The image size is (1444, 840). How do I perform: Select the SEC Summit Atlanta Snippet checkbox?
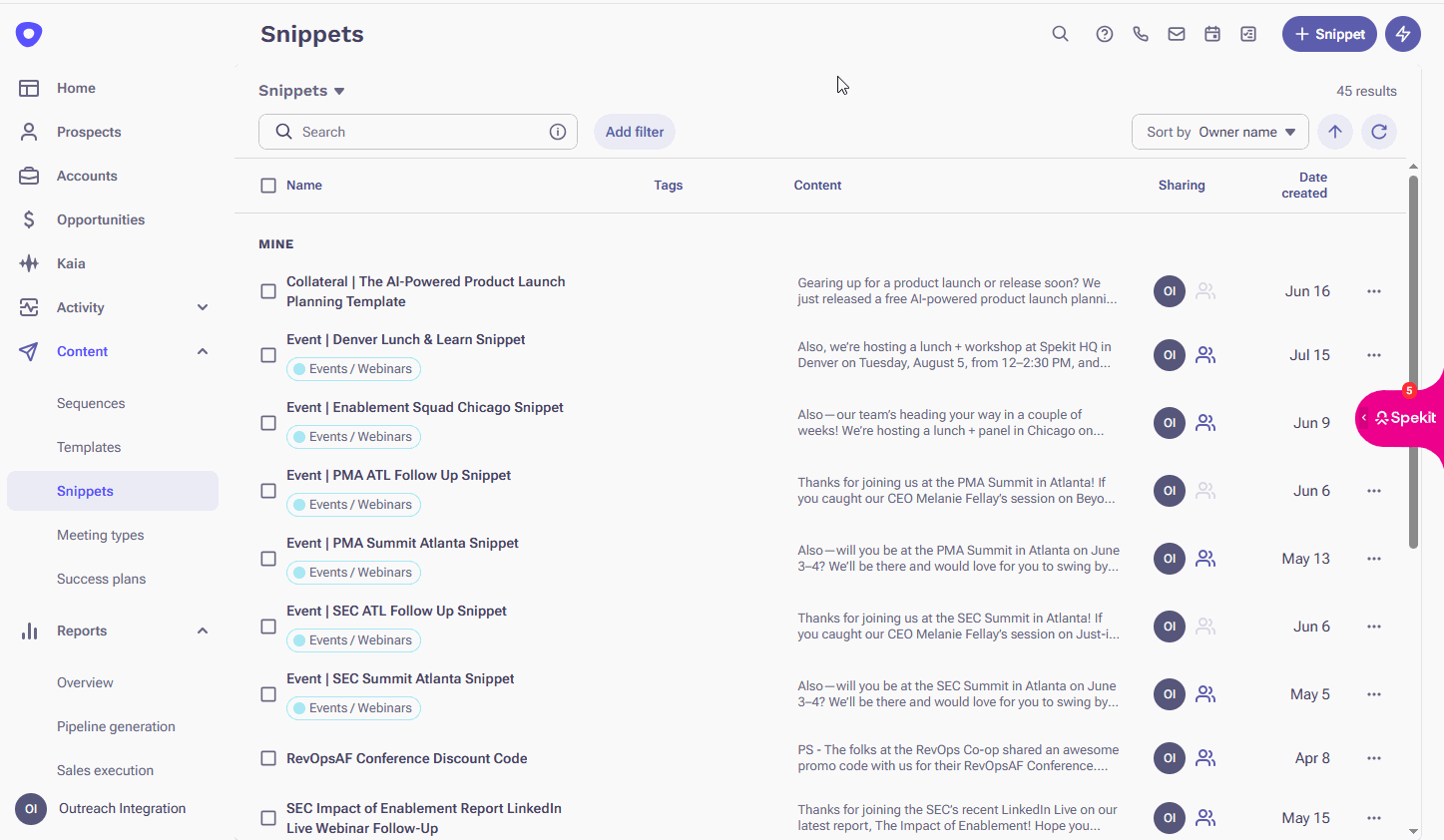[x=268, y=694]
